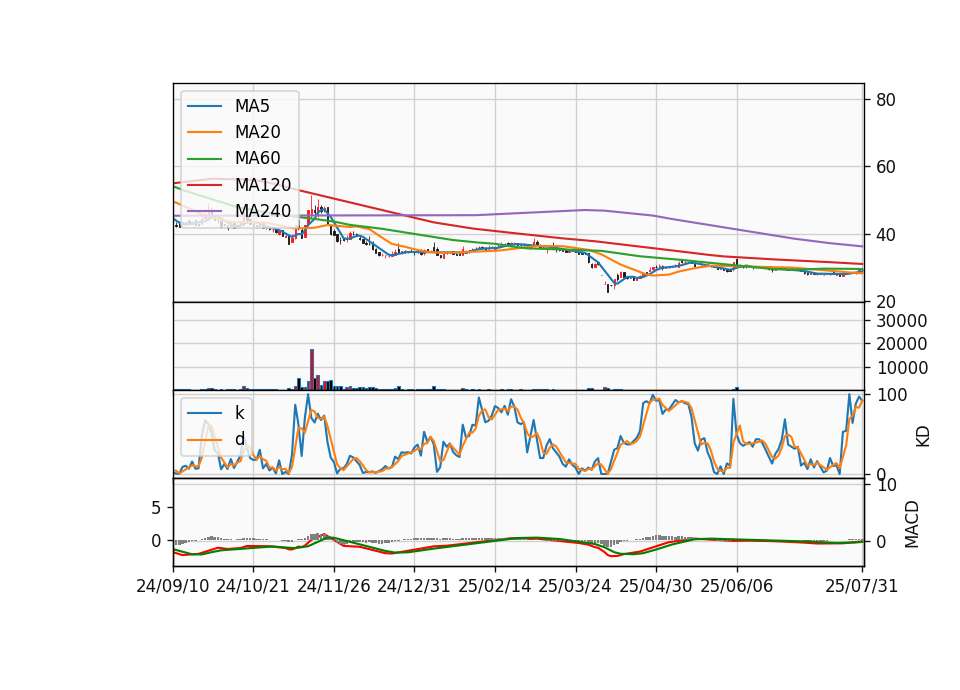Click the date label 24/11/26
Image resolution: width=960 pixels, height=690 pixels.
(x=334, y=586)
